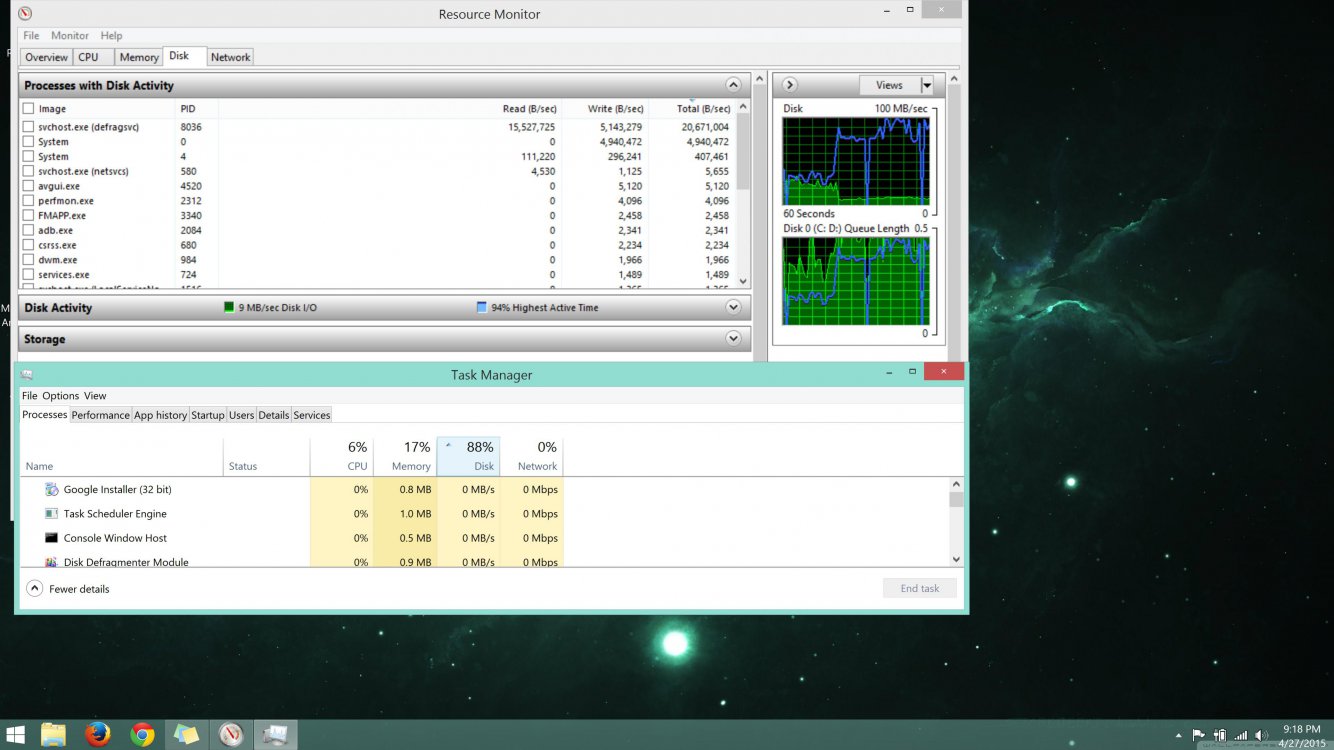Open network signal tray icon
Screen dimensions: 1334x750
coord(1241,736)
